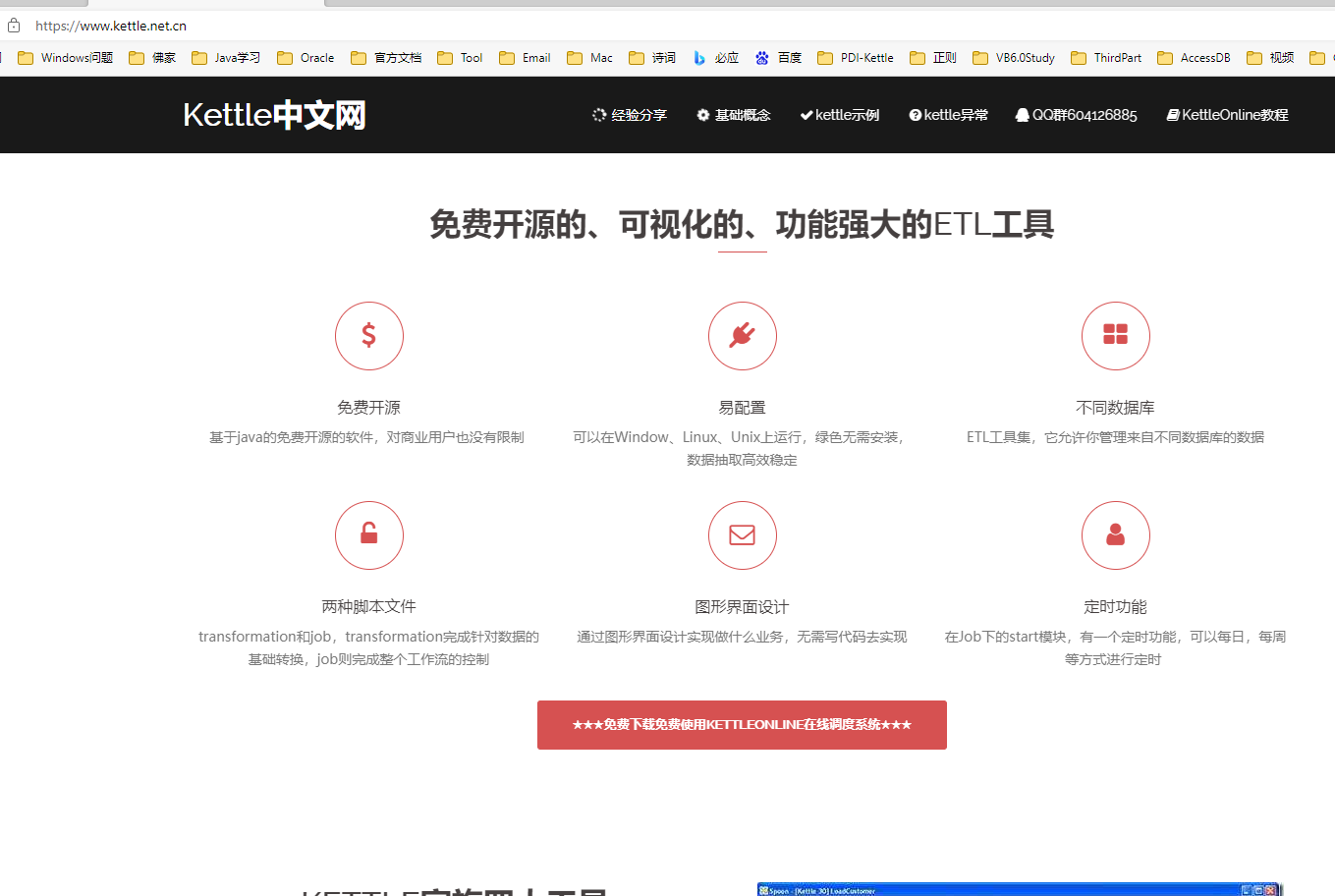Click the KETTLEONLINE free download banner button
This screenshot has height=896, width=1335.
[x=742, y=724]
